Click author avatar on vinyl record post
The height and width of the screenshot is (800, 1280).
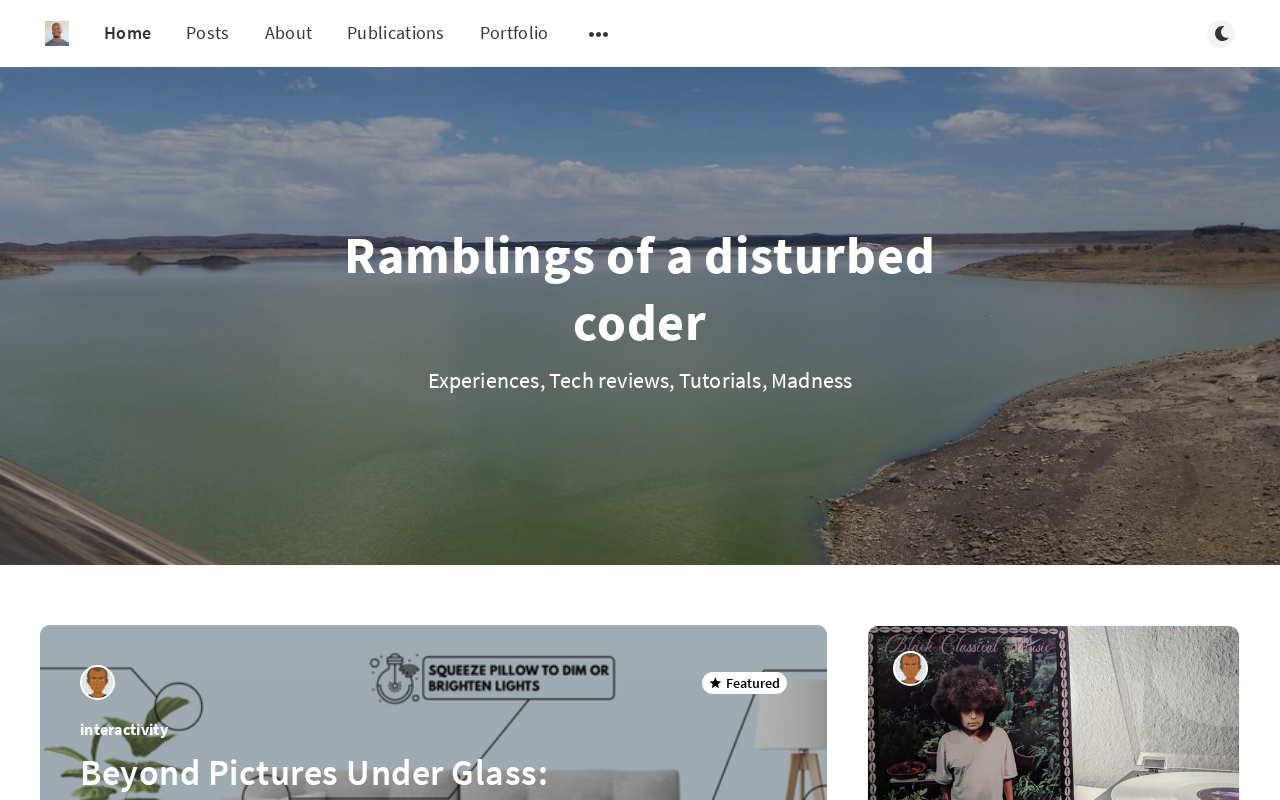pos(910,668)
